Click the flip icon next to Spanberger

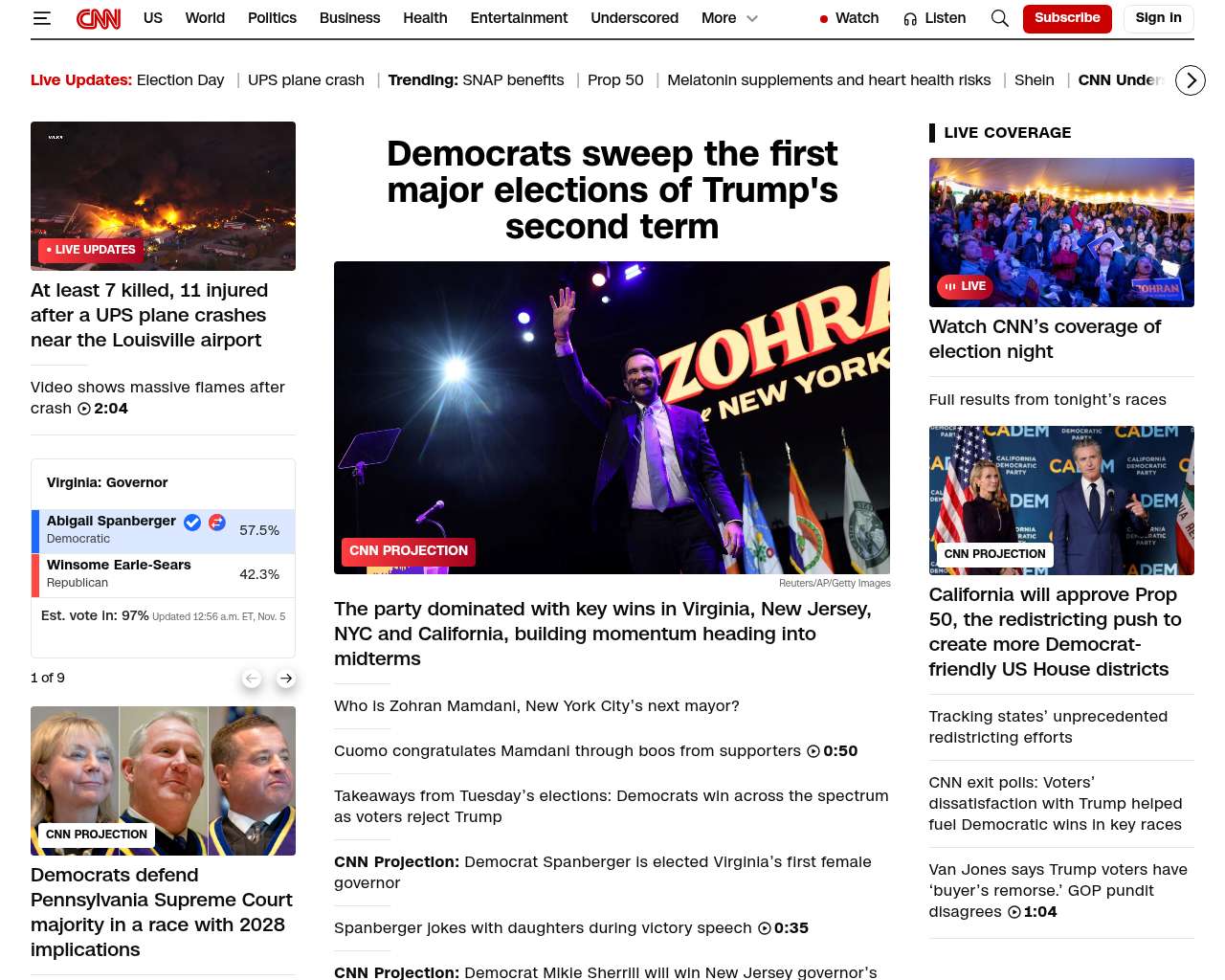[x=217, y=522]
